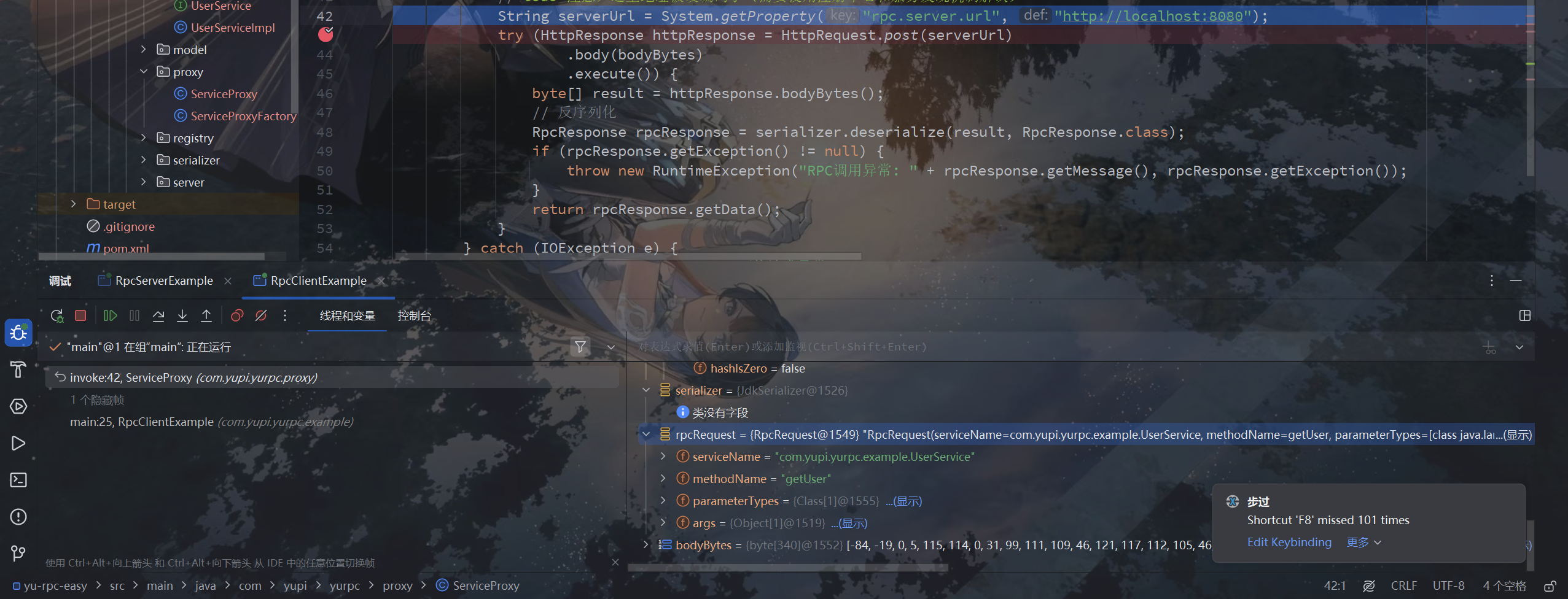Close the RpcServerExample tab
The image size is (1568, 599).
pos(228,281)
